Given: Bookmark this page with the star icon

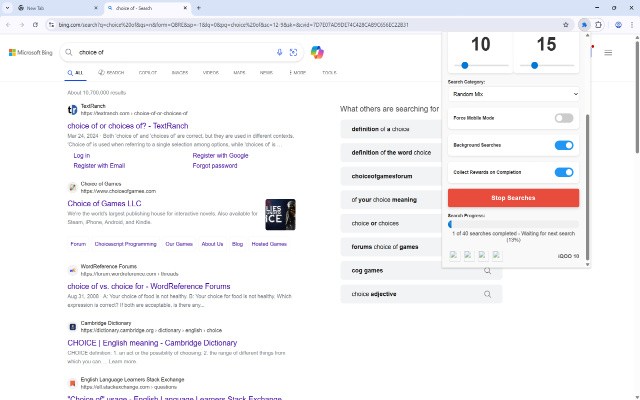Looking at the screenshot, I should click(x=566, y=25).
